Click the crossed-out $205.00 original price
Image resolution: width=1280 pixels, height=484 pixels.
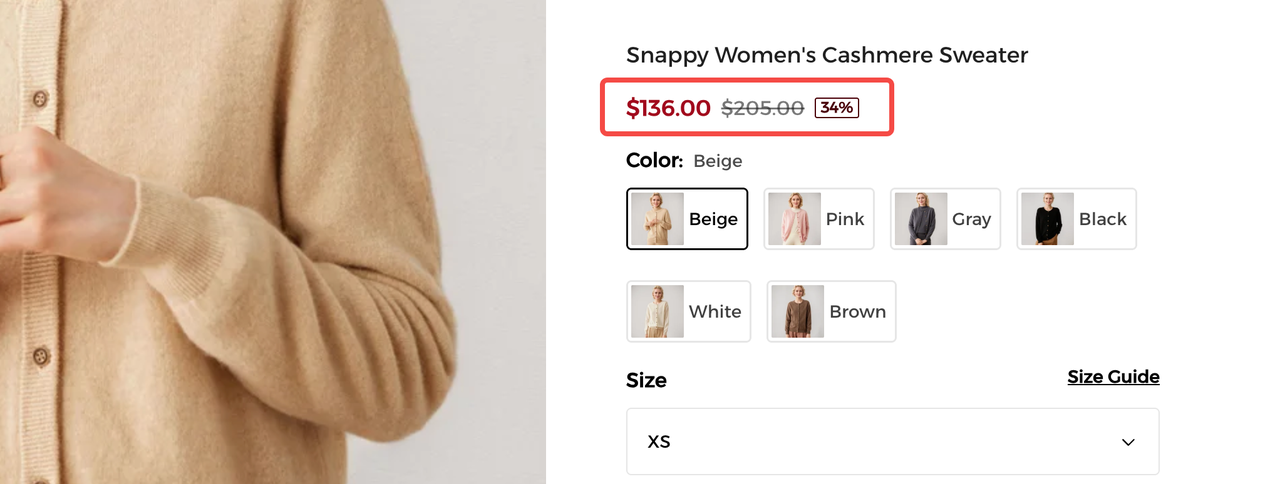(762, 108)
